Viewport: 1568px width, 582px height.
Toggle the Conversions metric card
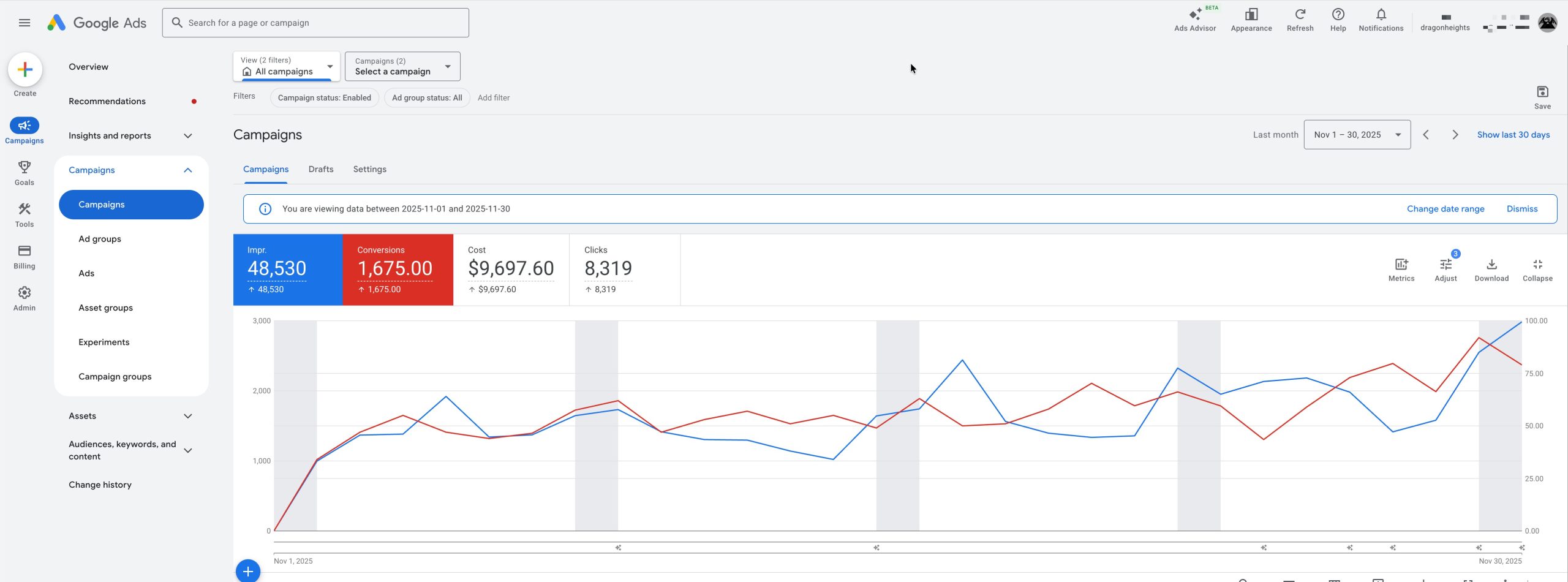click(398, 270)
